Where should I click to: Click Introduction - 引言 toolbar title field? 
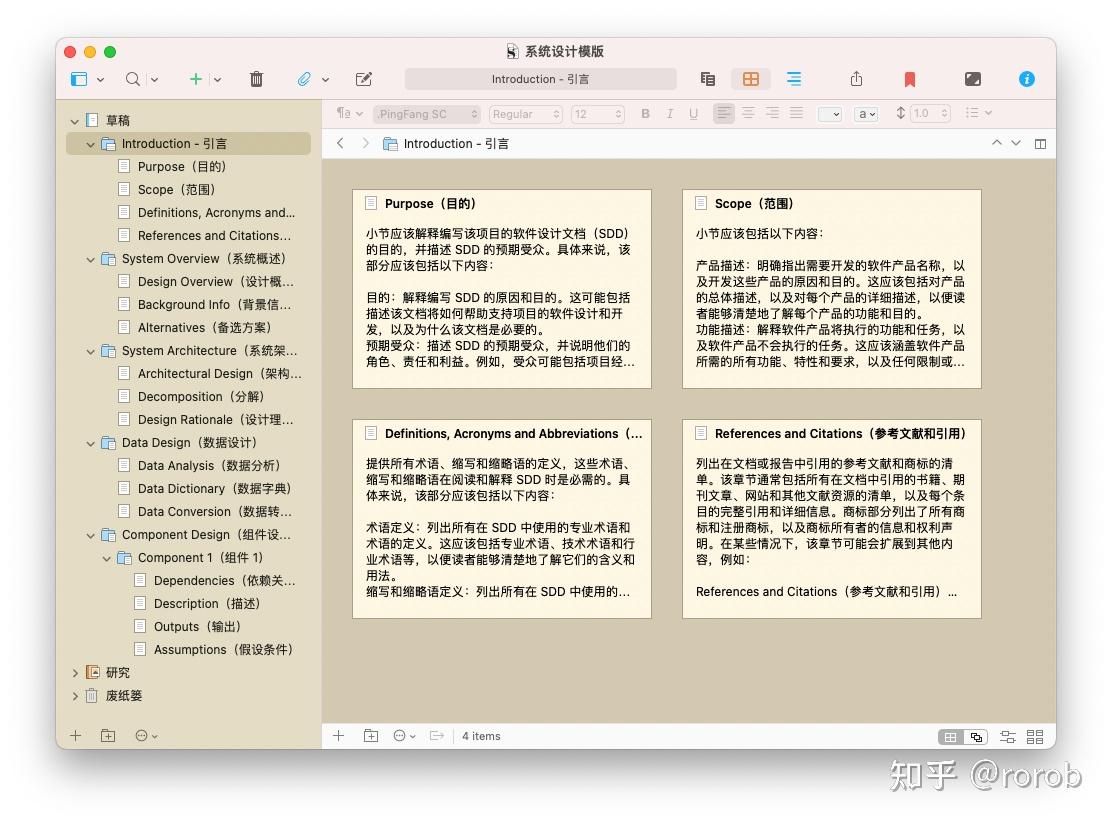click(x=540, y=79)
